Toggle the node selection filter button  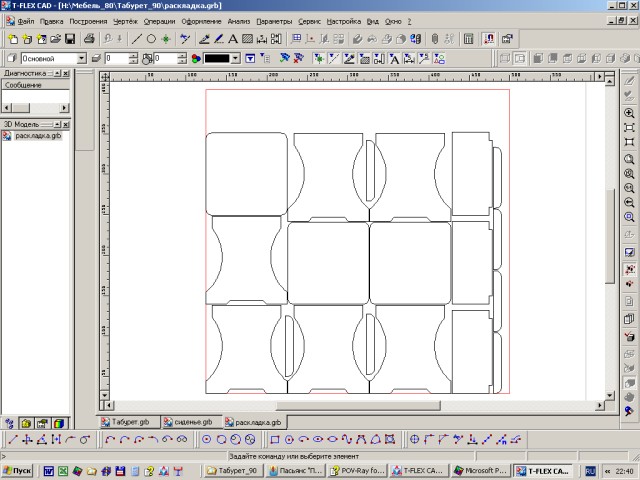pos(318,59)
